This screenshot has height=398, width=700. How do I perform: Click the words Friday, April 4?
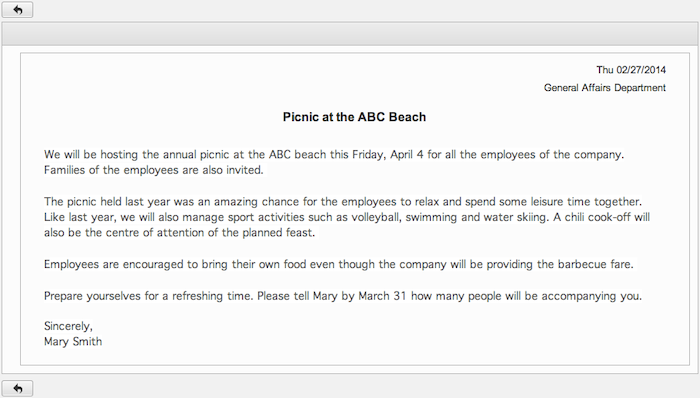click(x=388, y=155)
